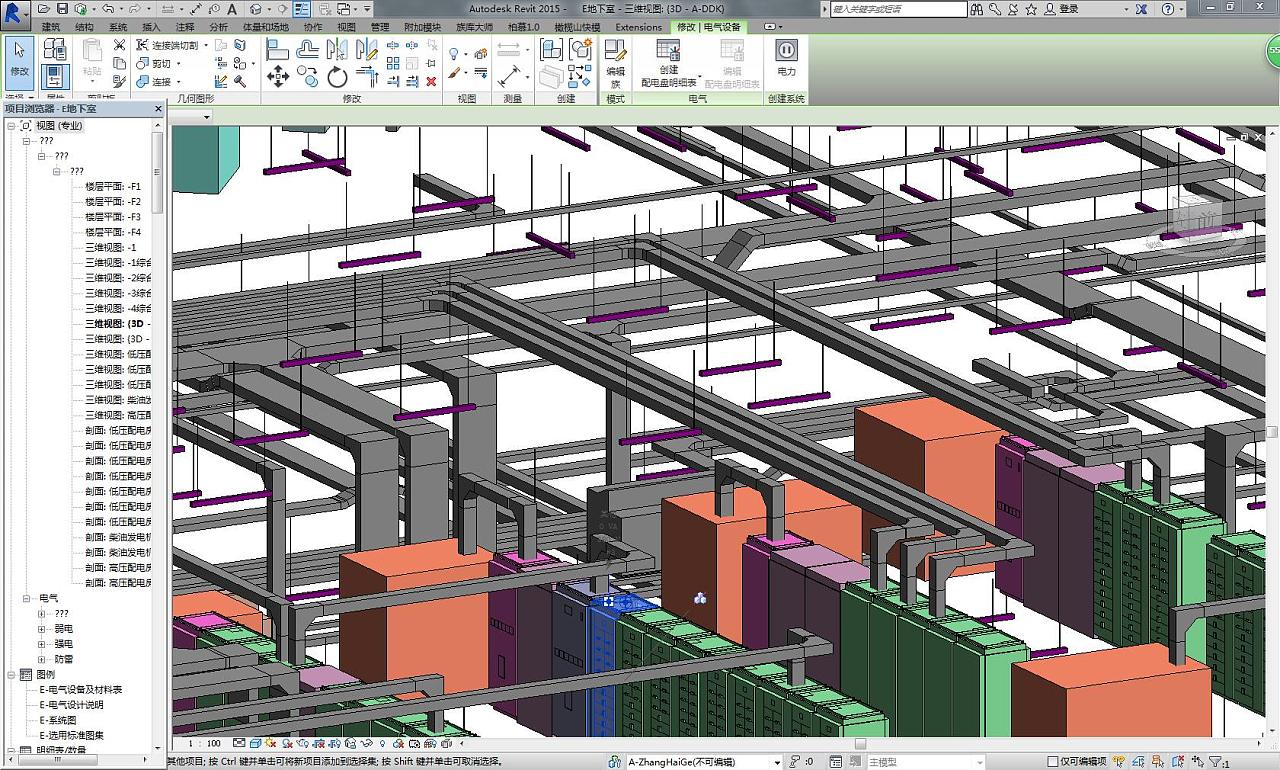The width and height of the screenshot is (1280, 770).
Task: Open 楼层平面: -F1 view in browser
Action: click(x=112, y=186)
